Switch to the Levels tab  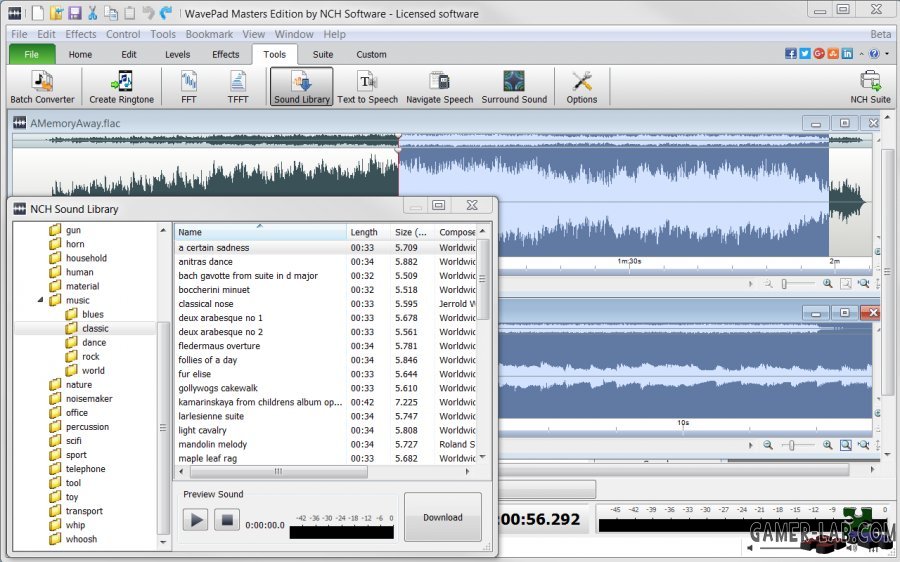coord(177,55)
